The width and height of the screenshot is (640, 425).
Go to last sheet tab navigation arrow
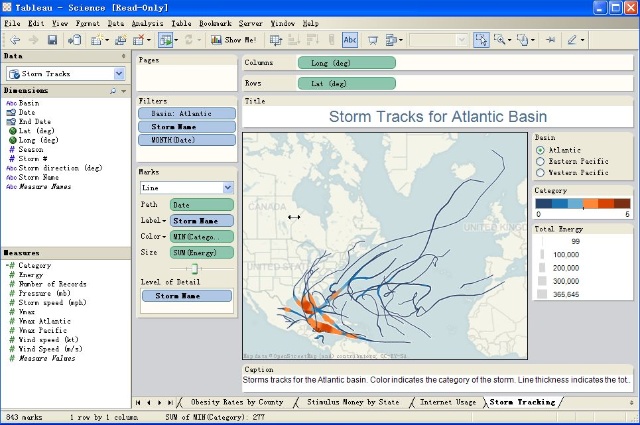tap(170, 403)
